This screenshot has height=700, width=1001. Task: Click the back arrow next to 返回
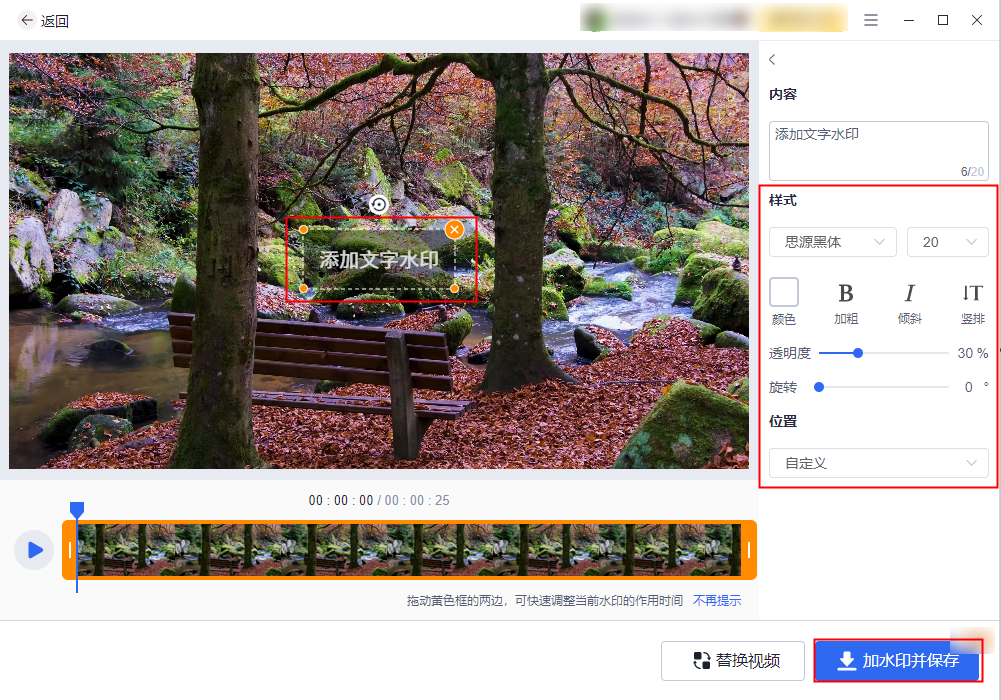[26, 20]
